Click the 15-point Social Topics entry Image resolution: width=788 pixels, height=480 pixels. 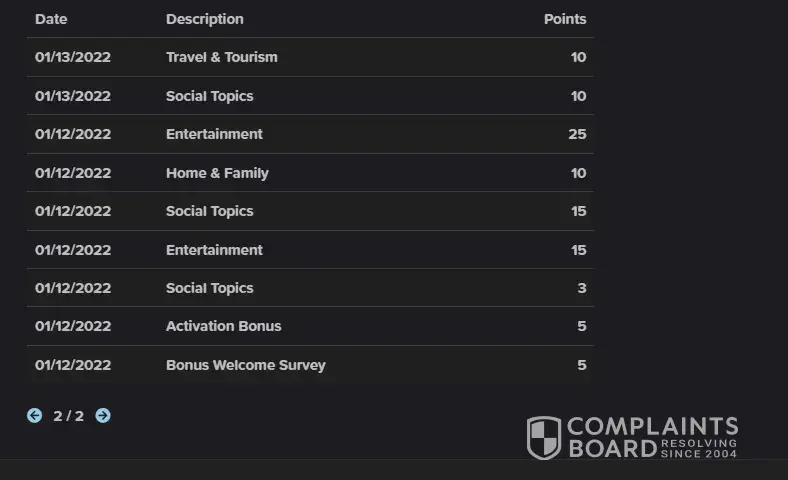pyautogui.click(x=209, y=211)
